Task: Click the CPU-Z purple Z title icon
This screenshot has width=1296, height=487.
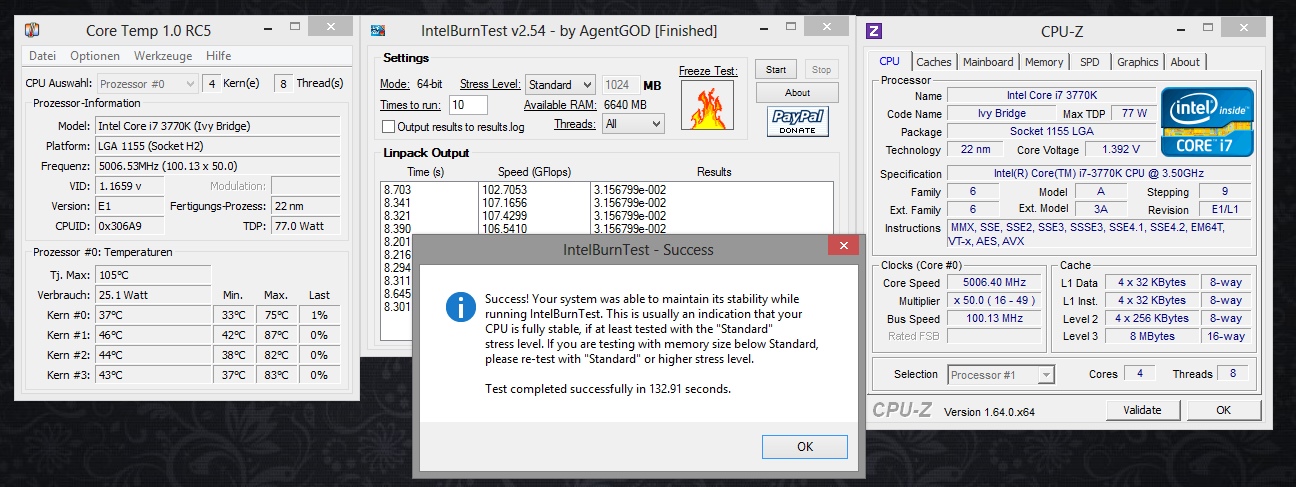Action: 874,31
